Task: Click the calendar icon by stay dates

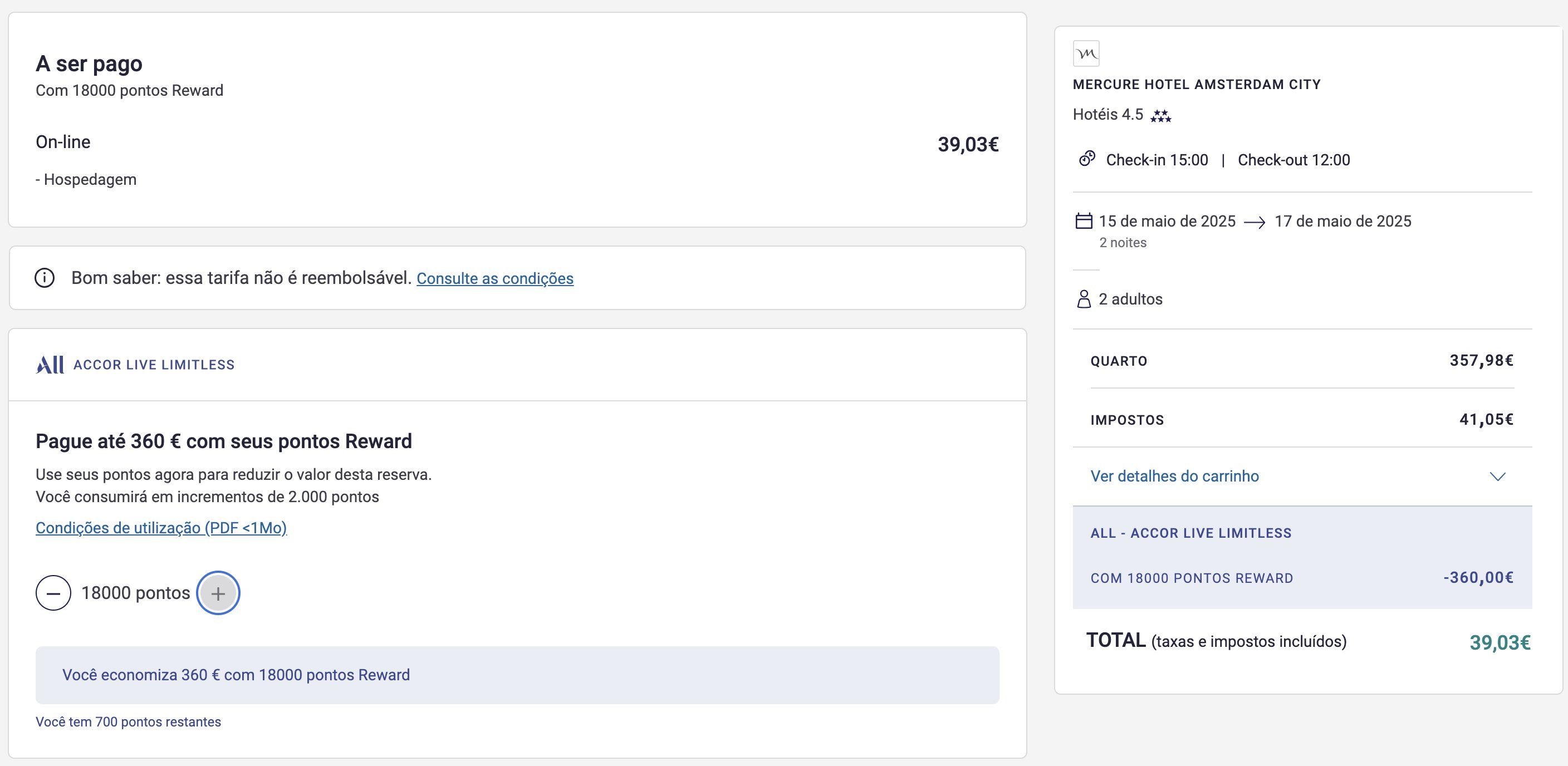Action: tap(1084, 220)
